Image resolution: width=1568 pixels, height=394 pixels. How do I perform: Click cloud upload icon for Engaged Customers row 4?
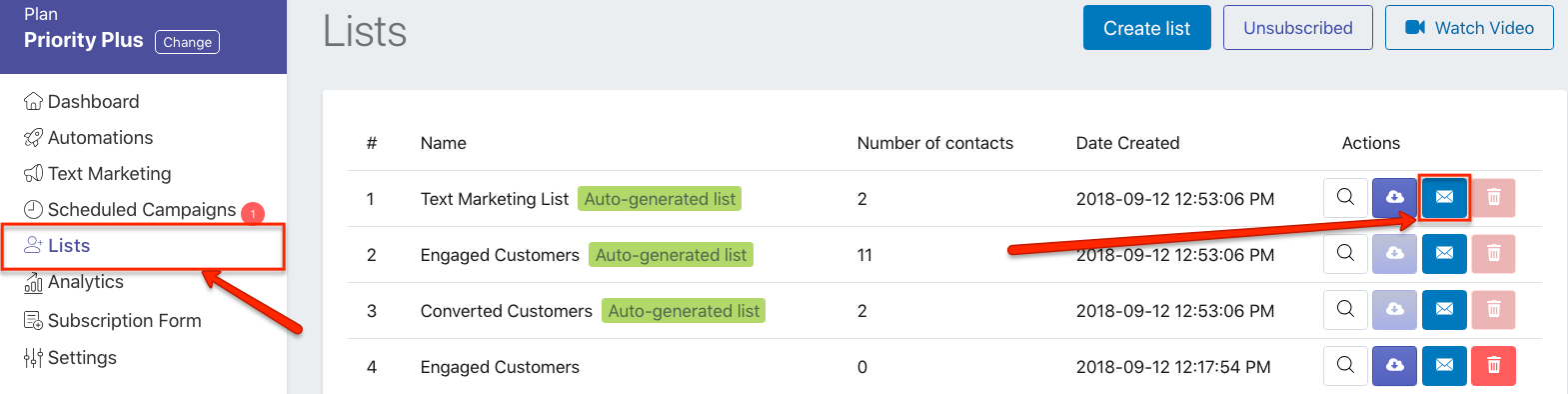[x=1395, y=366]
